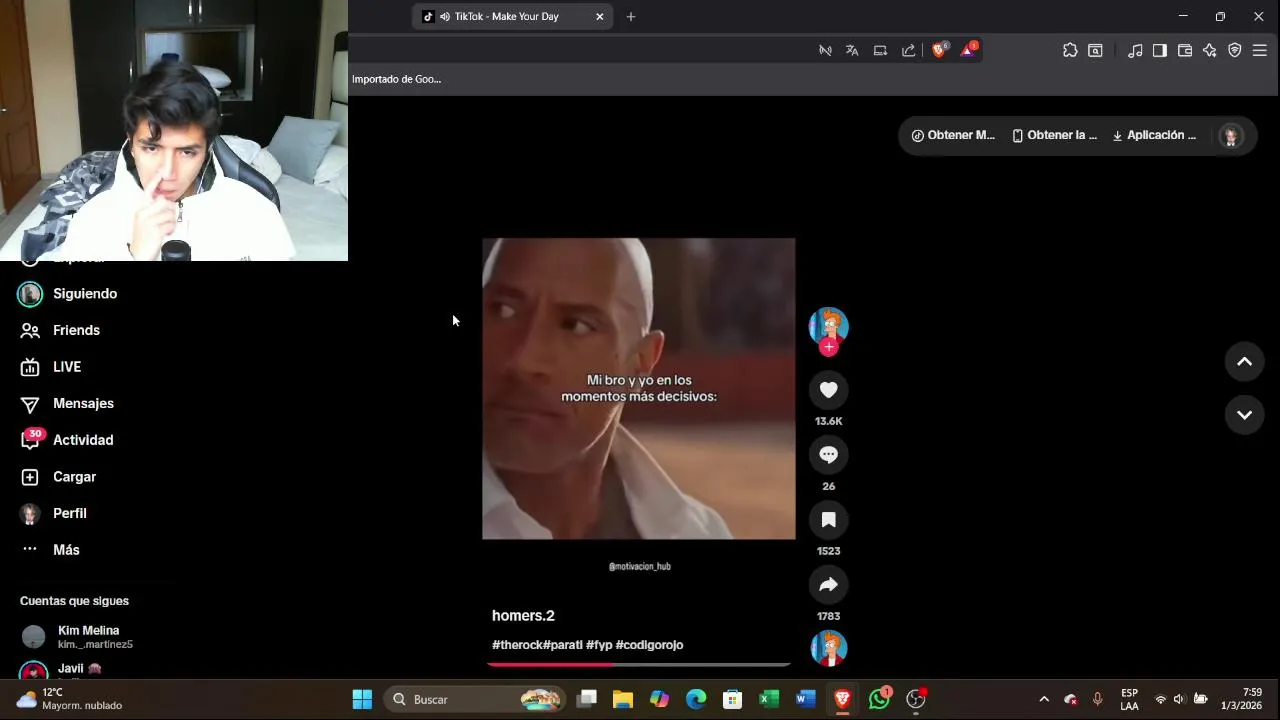The width and height of the screenshot is (1280, 720).
Task: Open the #fyp hashtag
Action: point(599,645)
